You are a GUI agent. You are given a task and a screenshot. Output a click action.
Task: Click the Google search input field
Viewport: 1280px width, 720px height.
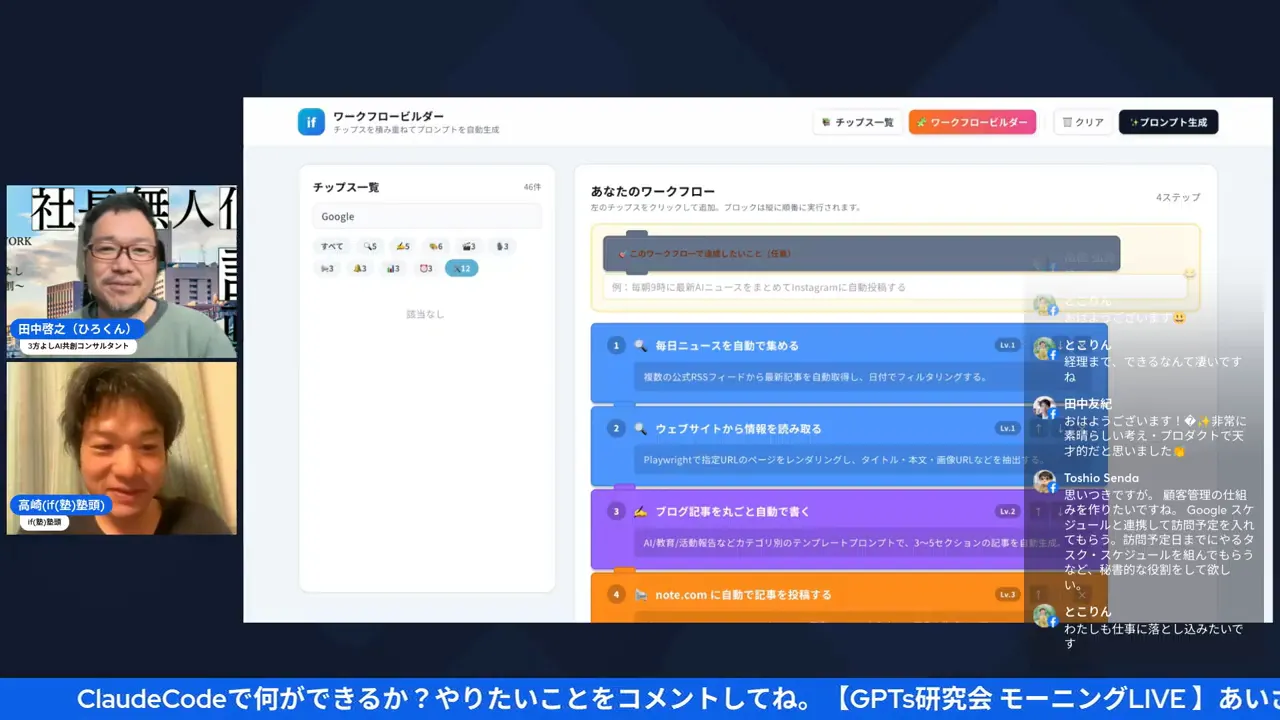427,216
